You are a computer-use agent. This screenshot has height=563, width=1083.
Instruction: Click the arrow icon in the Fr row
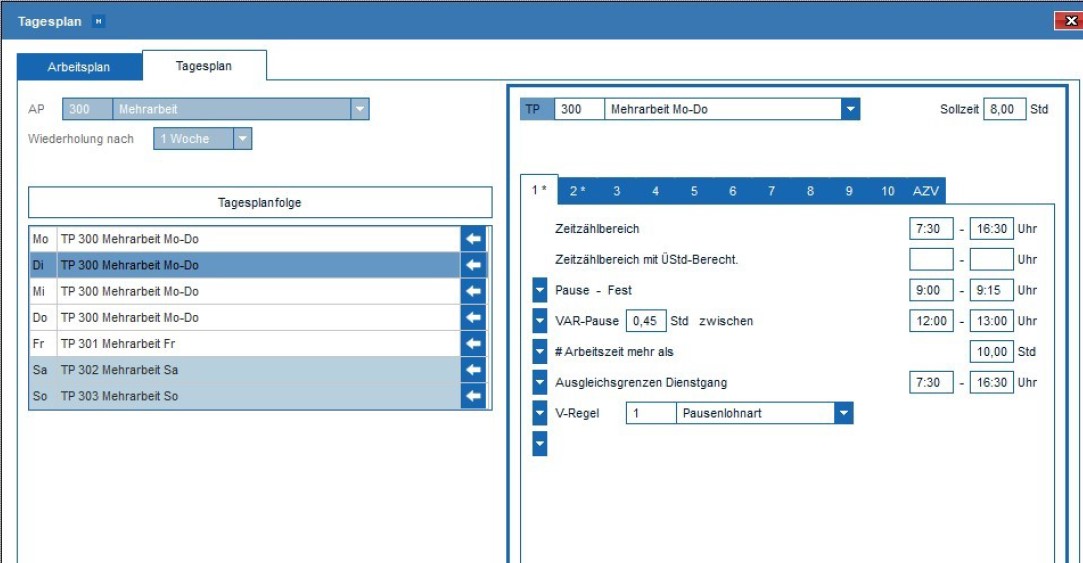pos(474,344)
